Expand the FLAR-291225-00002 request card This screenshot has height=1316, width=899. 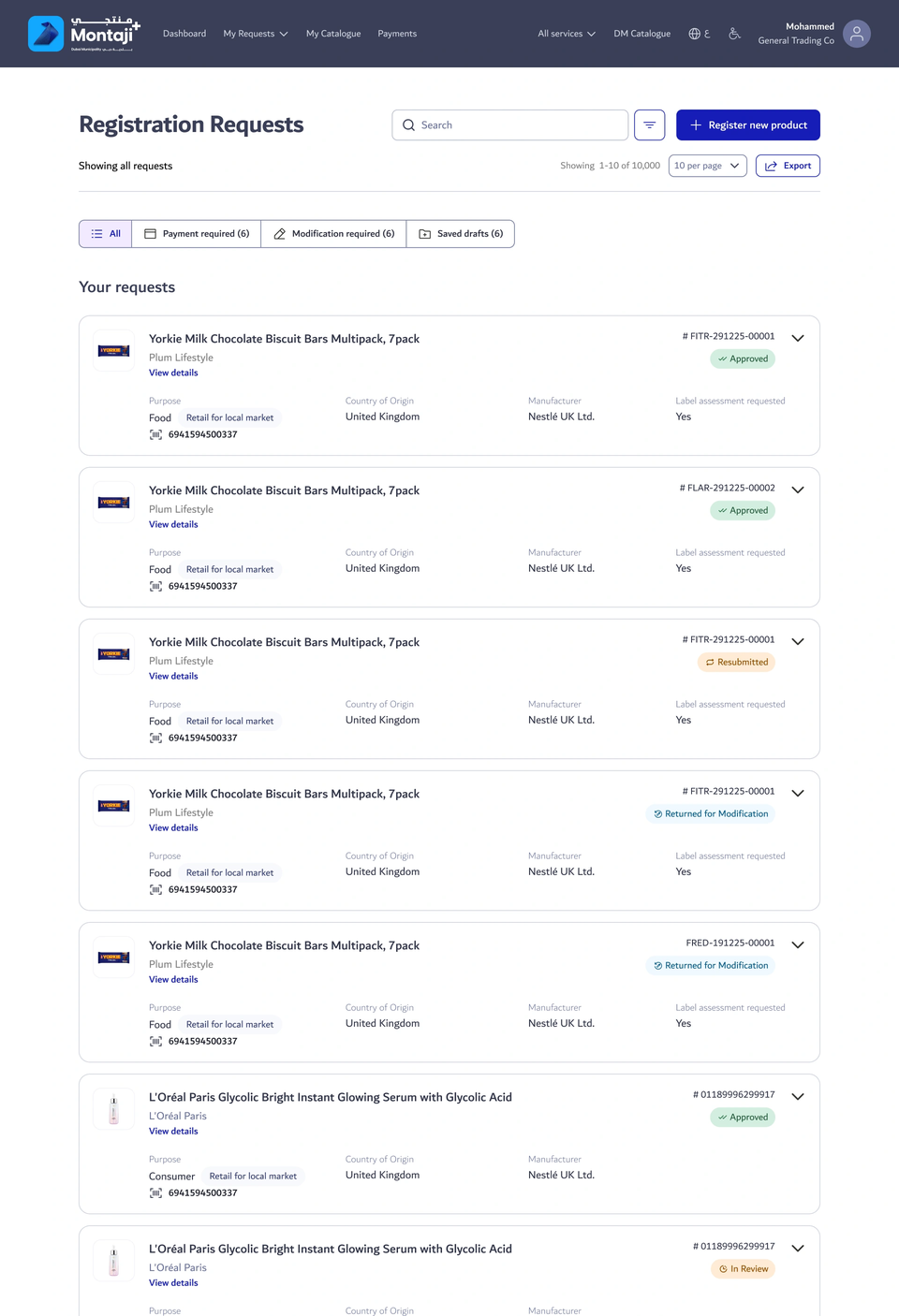[x=798, y=490]
